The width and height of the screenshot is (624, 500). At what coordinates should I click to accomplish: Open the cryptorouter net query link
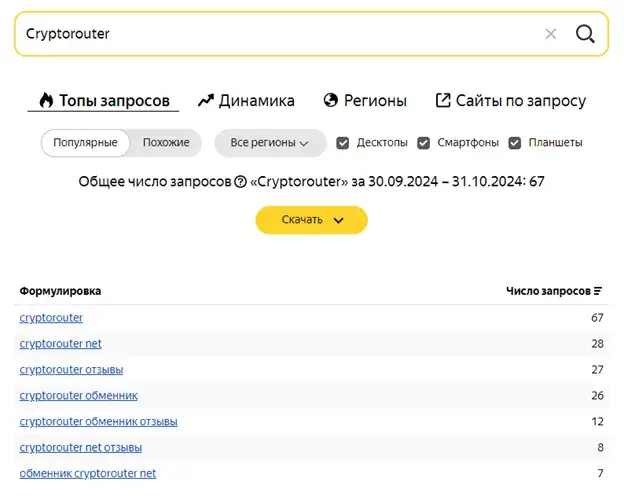coord(60,344)
